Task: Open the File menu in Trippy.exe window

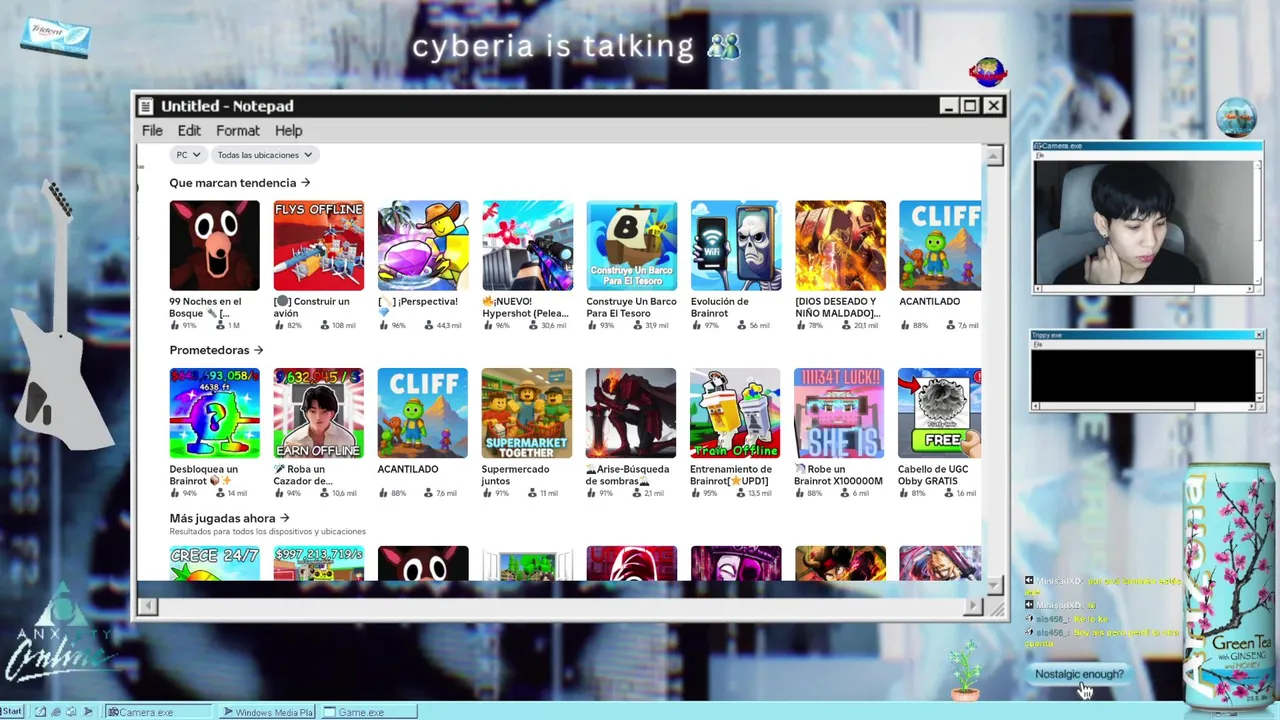Action: pos(1039,344)
